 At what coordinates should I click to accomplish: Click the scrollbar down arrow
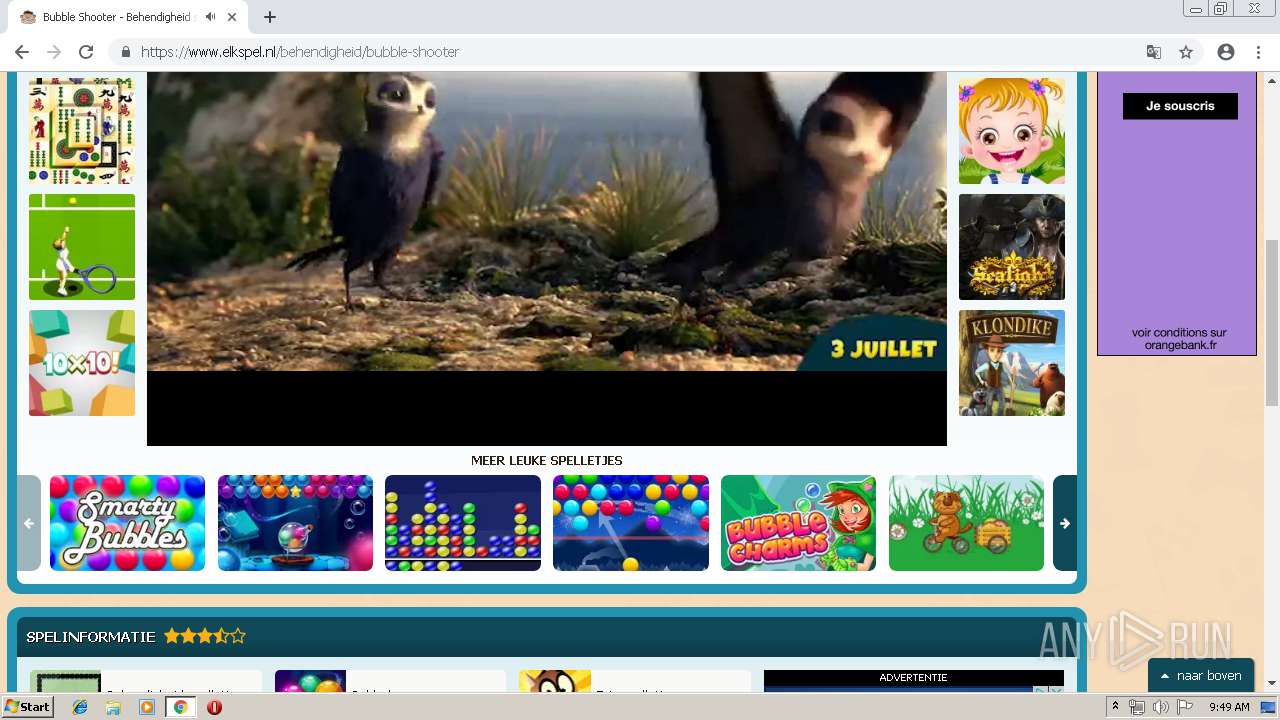(1272, 683)
